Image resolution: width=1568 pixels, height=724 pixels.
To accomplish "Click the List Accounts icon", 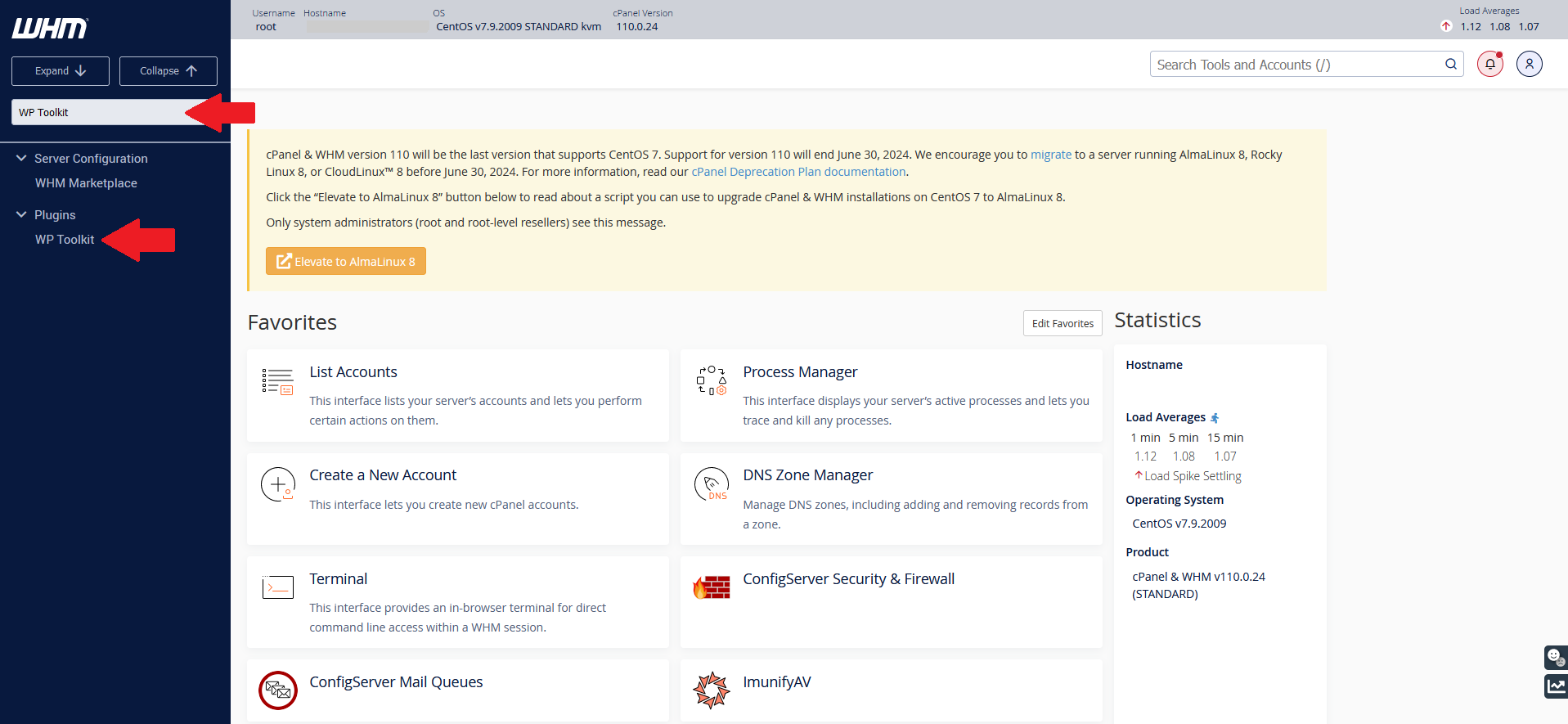I will [x=278, y=382].
